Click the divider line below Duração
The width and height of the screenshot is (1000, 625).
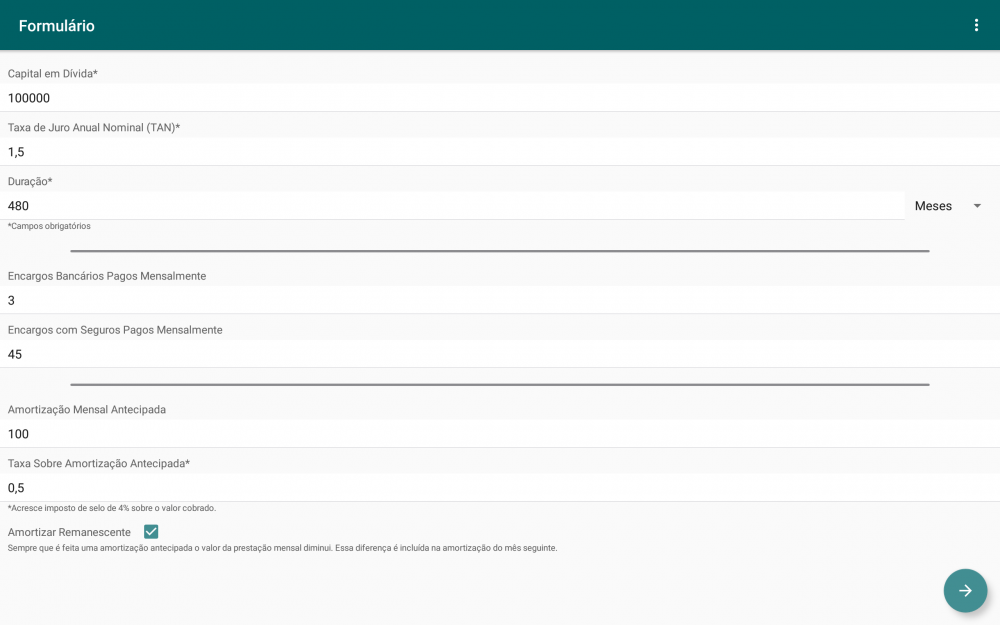[x=500, y=251]
